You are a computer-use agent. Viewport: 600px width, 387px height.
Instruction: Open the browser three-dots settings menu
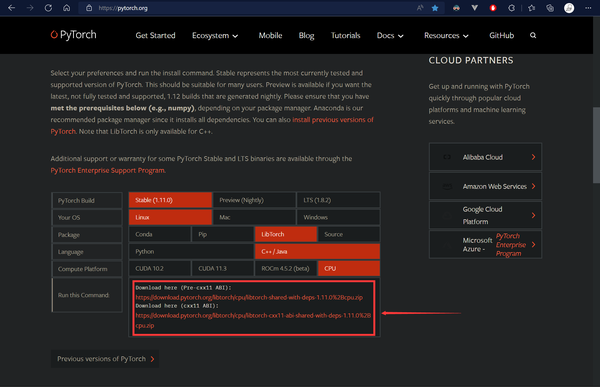(588, 8)
